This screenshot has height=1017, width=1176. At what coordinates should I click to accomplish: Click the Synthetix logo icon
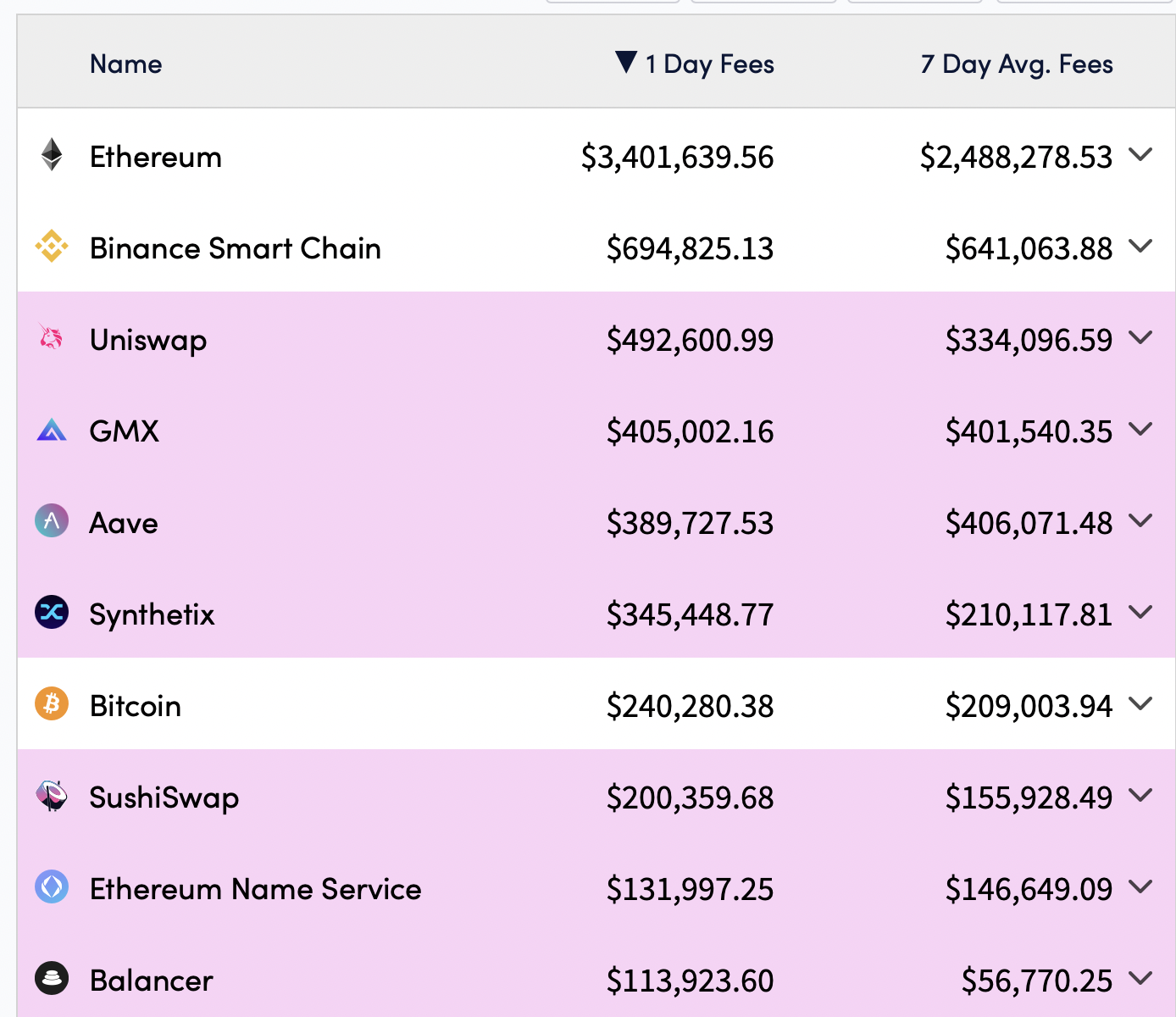pos(52,612)
